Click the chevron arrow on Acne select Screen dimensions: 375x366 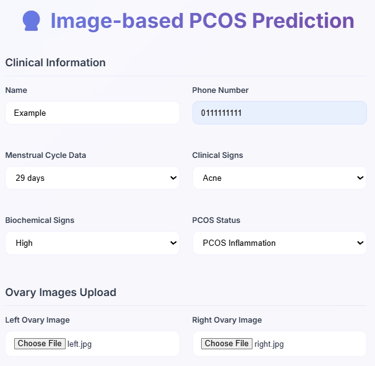360,178
